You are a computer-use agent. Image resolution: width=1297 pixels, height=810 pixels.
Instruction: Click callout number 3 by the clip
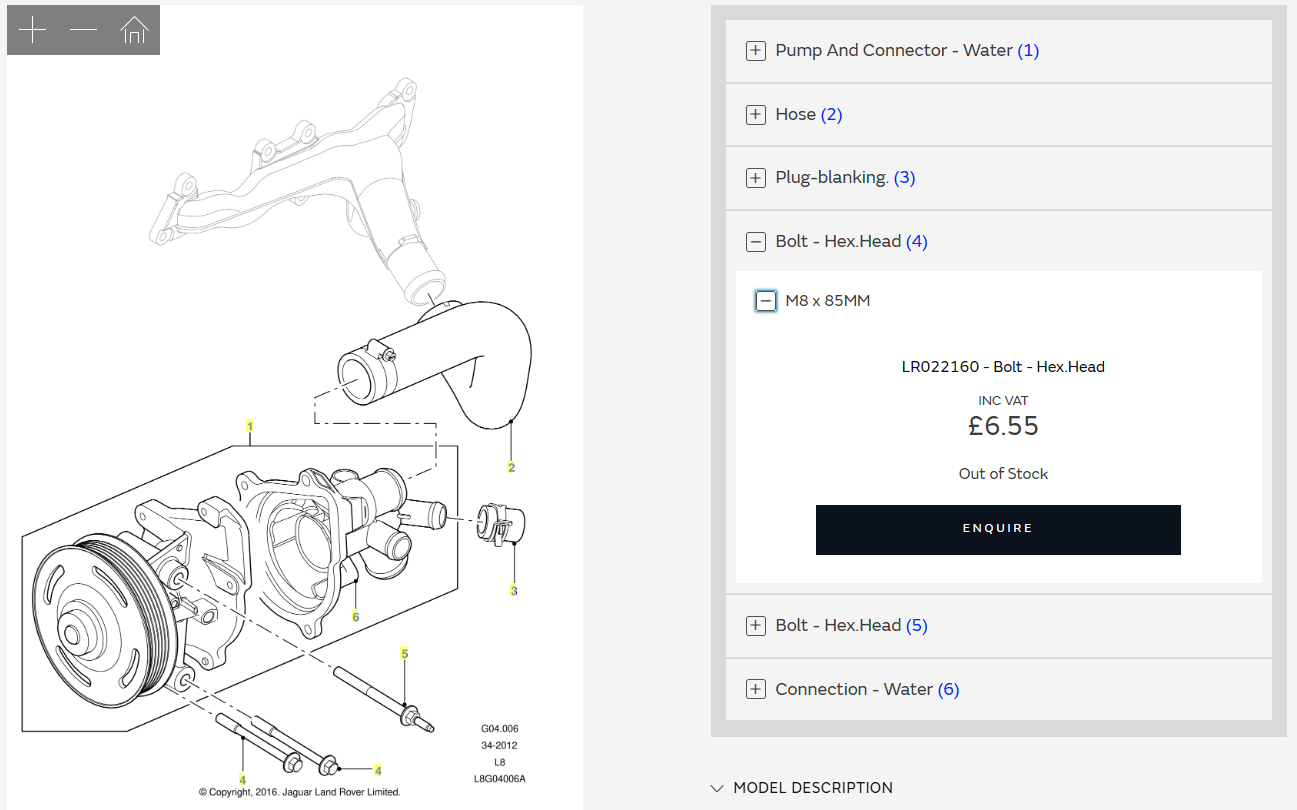click(514, 591)
